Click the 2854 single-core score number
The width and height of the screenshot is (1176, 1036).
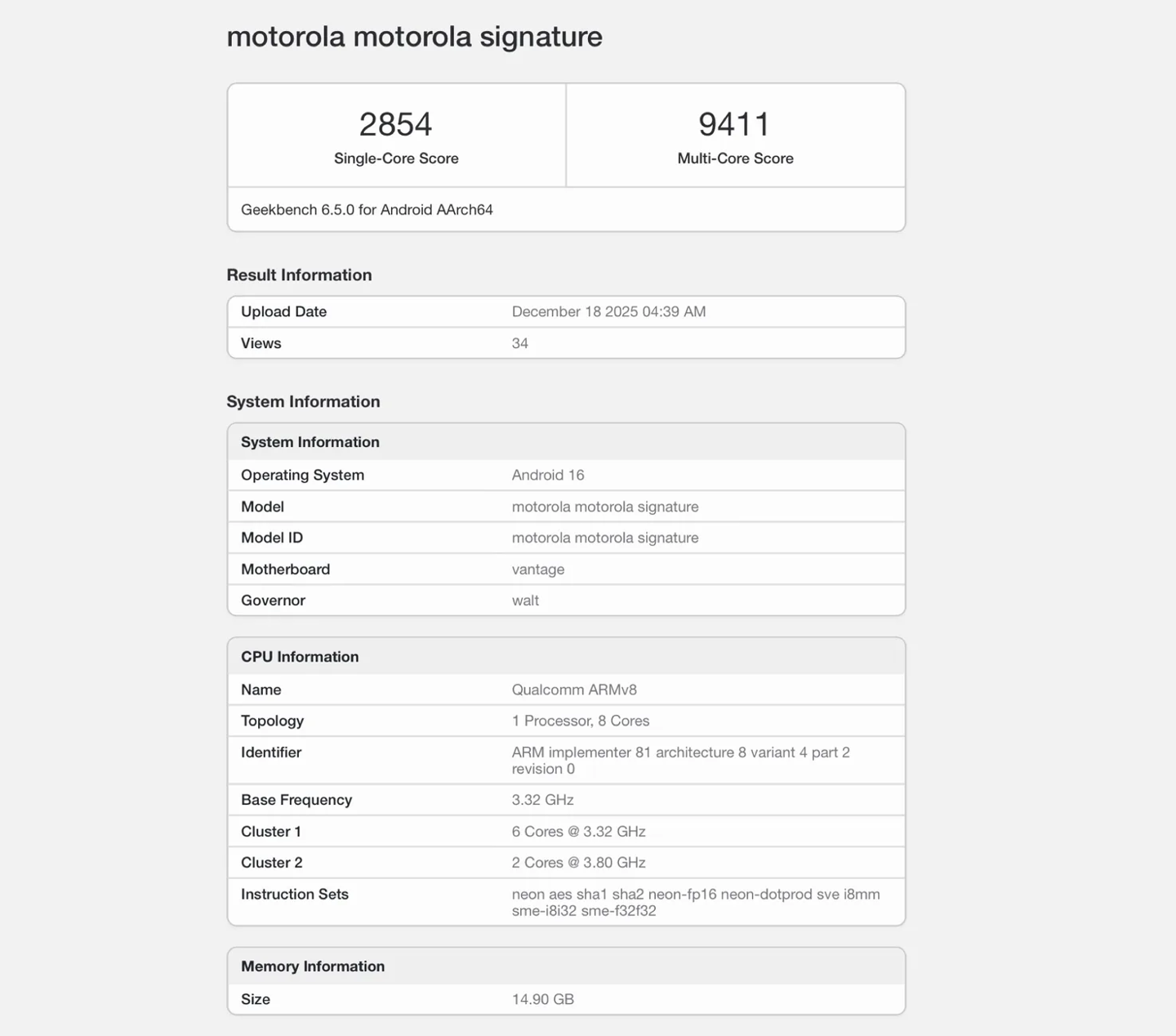coord(395,124)
